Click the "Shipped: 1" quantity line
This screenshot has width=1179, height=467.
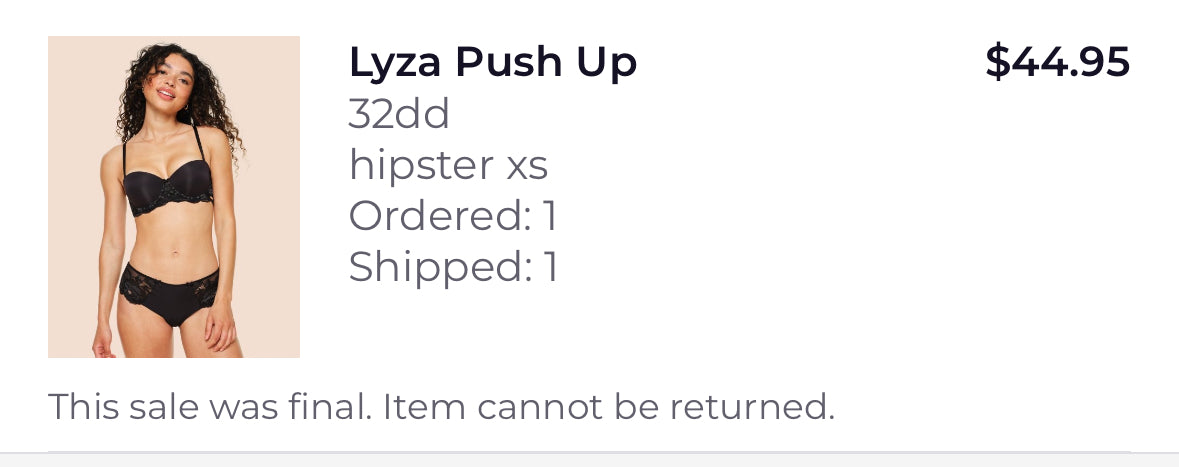[x=452, y=267]
